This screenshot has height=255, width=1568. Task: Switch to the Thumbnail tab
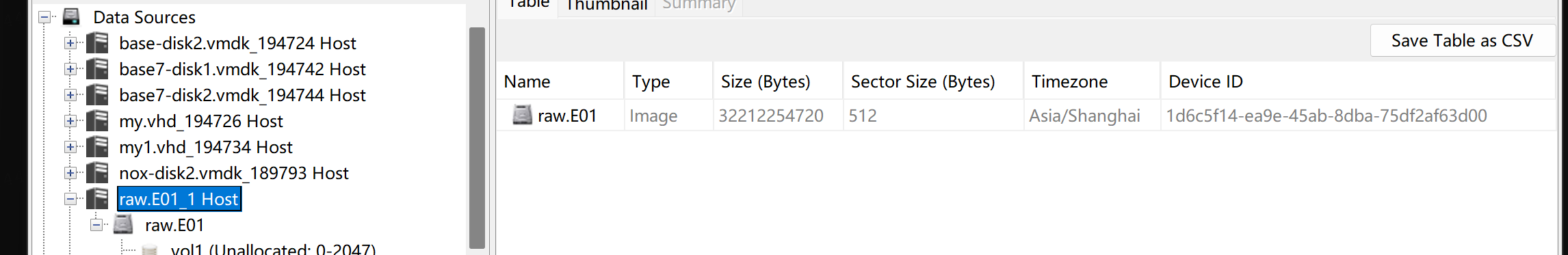[x=606, y=5]
